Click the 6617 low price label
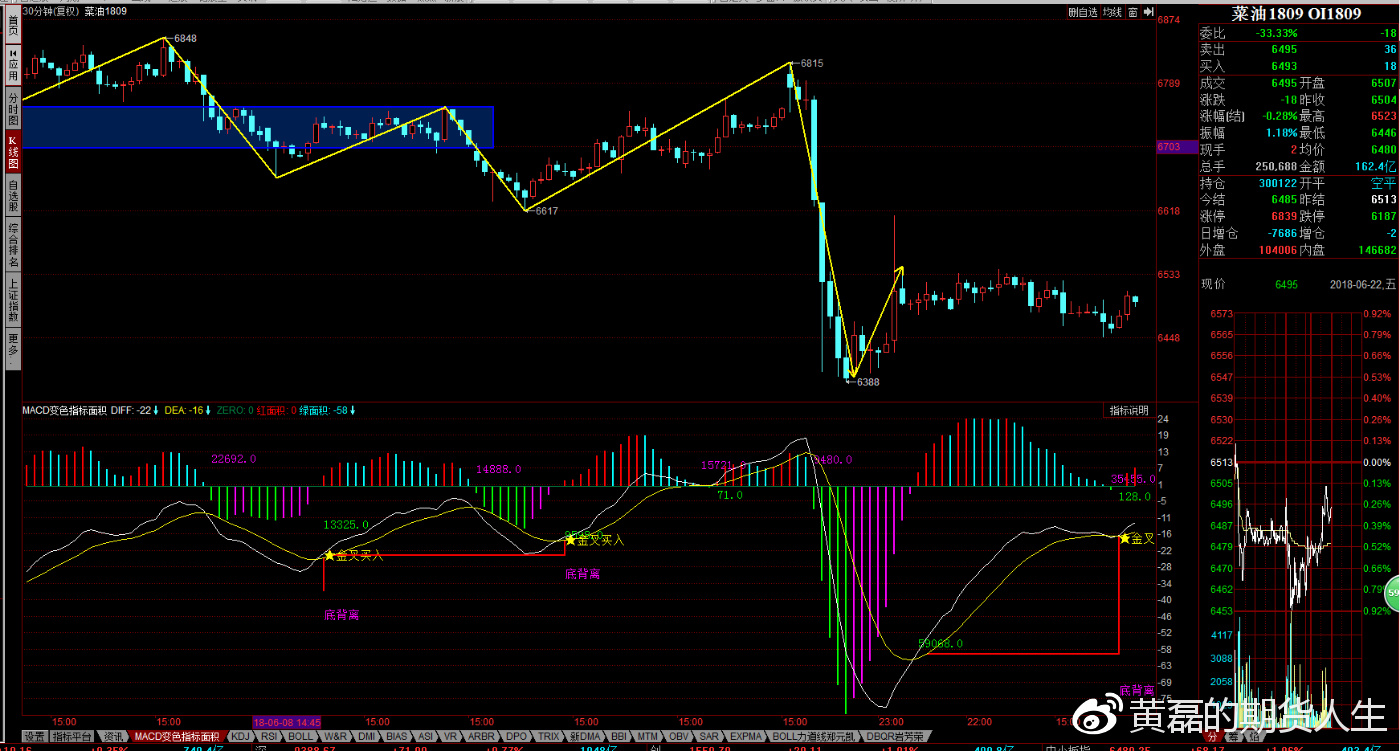This screenshot has height=751, width=1400. [546, 211]
